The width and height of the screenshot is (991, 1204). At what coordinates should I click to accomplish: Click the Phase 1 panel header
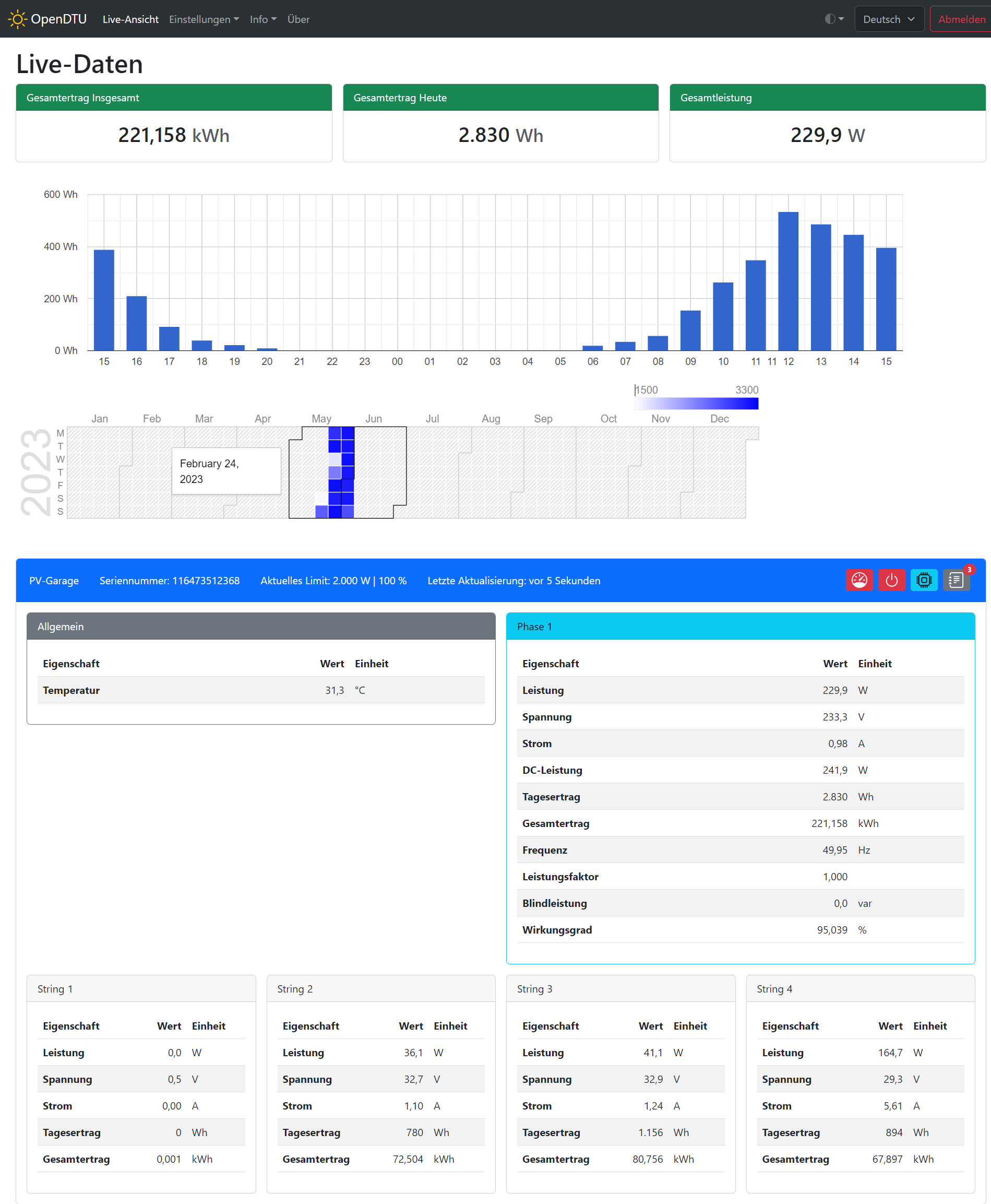[x=740, y=626]
